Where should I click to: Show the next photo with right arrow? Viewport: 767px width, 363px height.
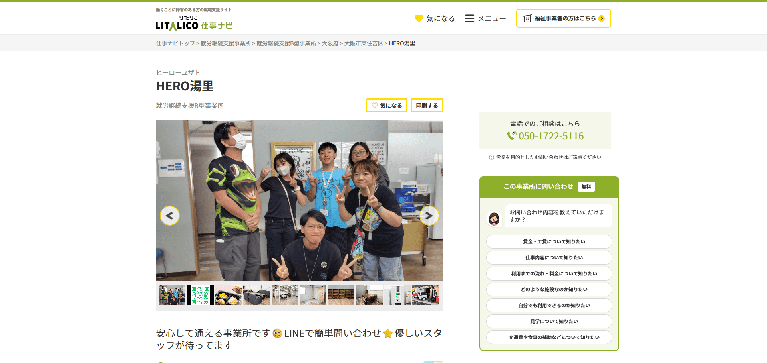click(x=429, y=215)
